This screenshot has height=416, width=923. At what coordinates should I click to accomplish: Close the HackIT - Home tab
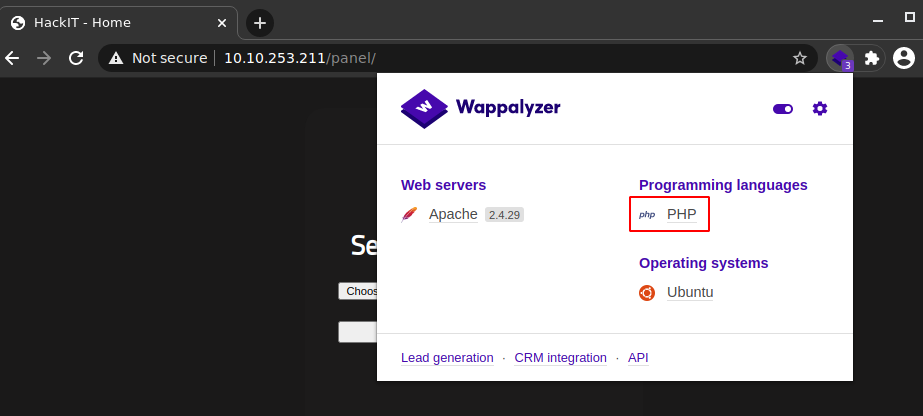click(222, 23)
